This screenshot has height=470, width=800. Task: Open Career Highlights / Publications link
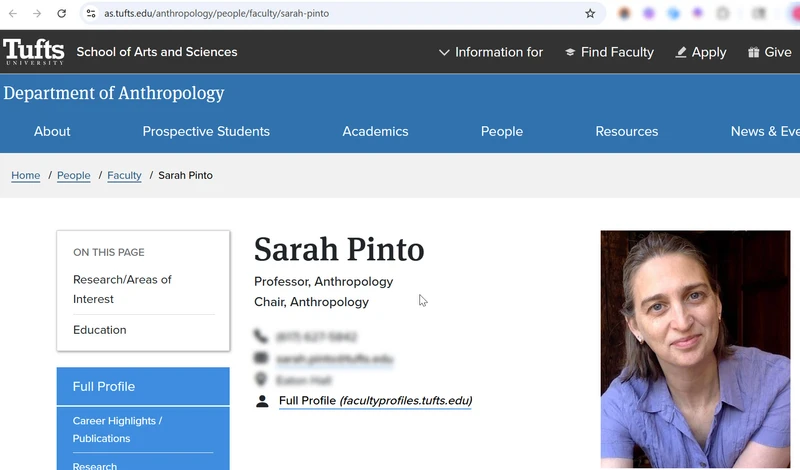click(117, 430)
